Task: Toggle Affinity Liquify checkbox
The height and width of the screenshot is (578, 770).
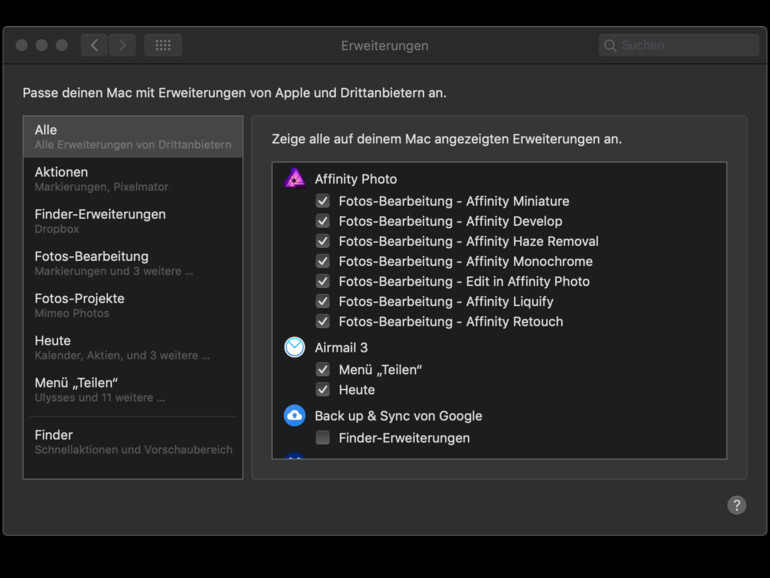Action: pyautogui.click(x=323, y=301)
